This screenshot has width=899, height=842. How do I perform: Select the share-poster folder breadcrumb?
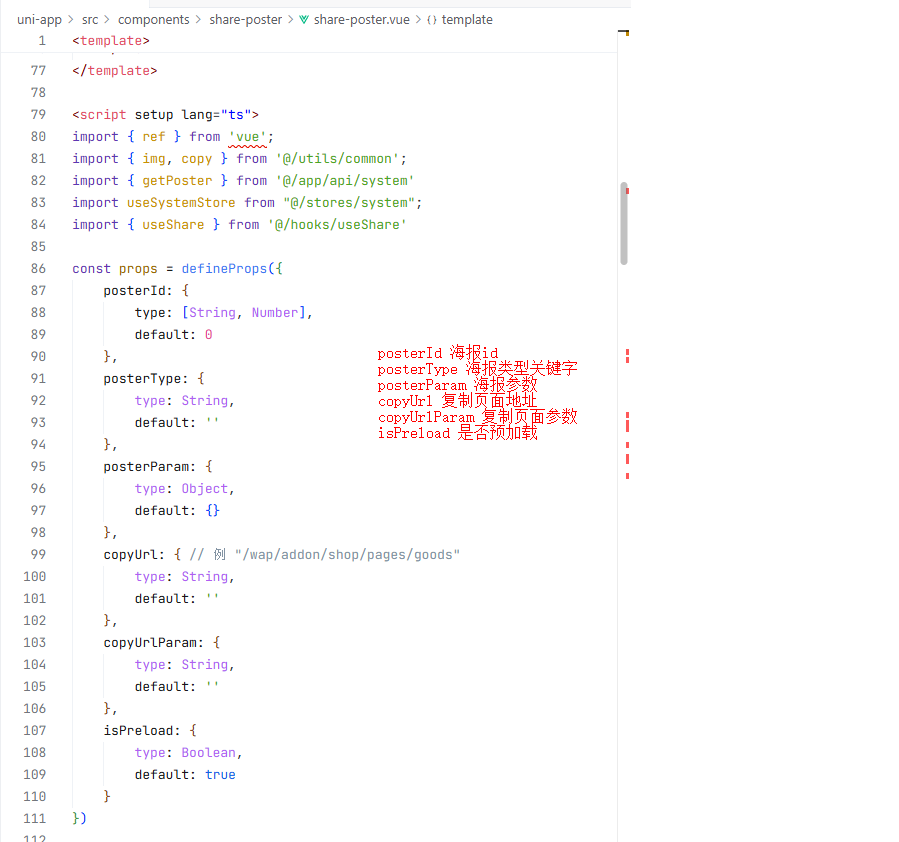click(x=245, y=20)
